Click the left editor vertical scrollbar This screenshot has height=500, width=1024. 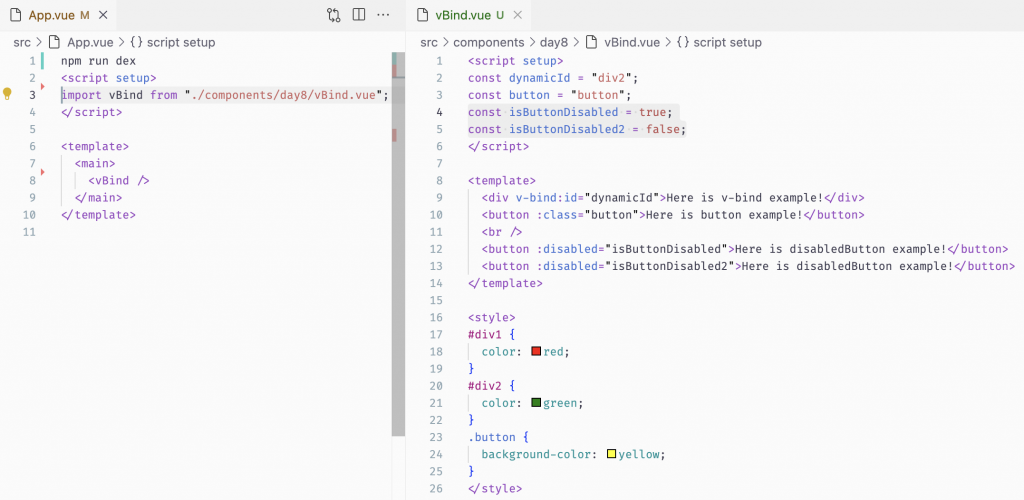[398, 244]
